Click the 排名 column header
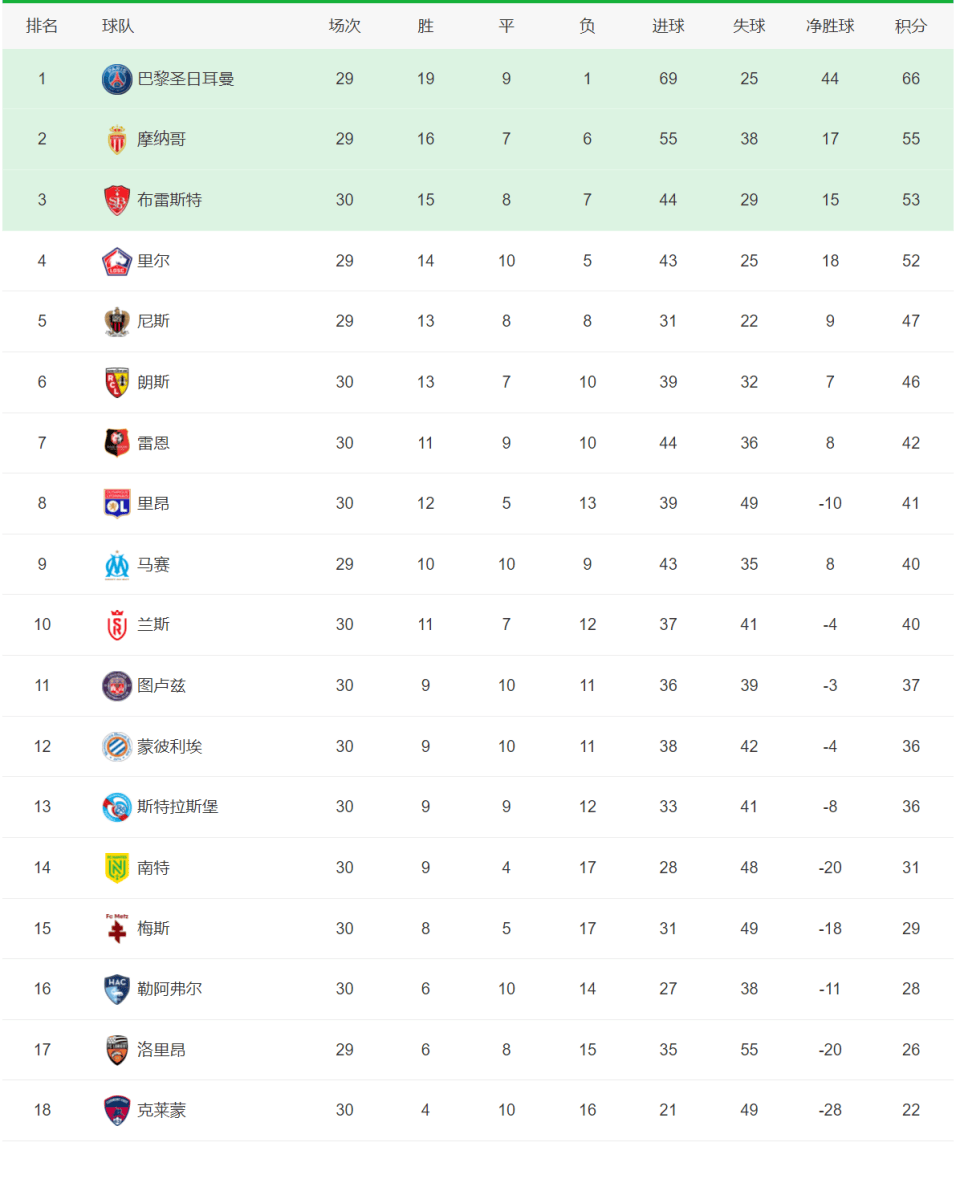Screen dimensions: 960x1187 click(42, 26)
